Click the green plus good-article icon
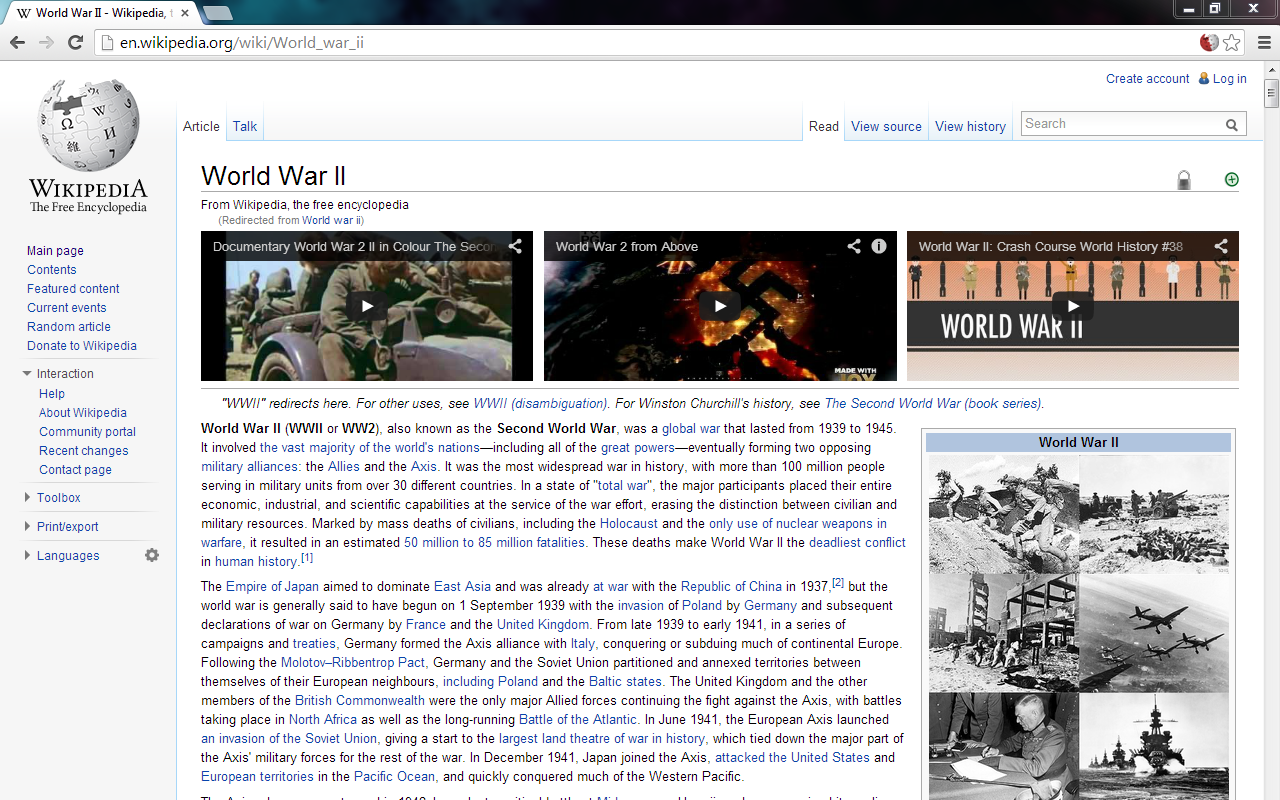This screenshot has width=1280, height=800. [x=1232, y=179]
